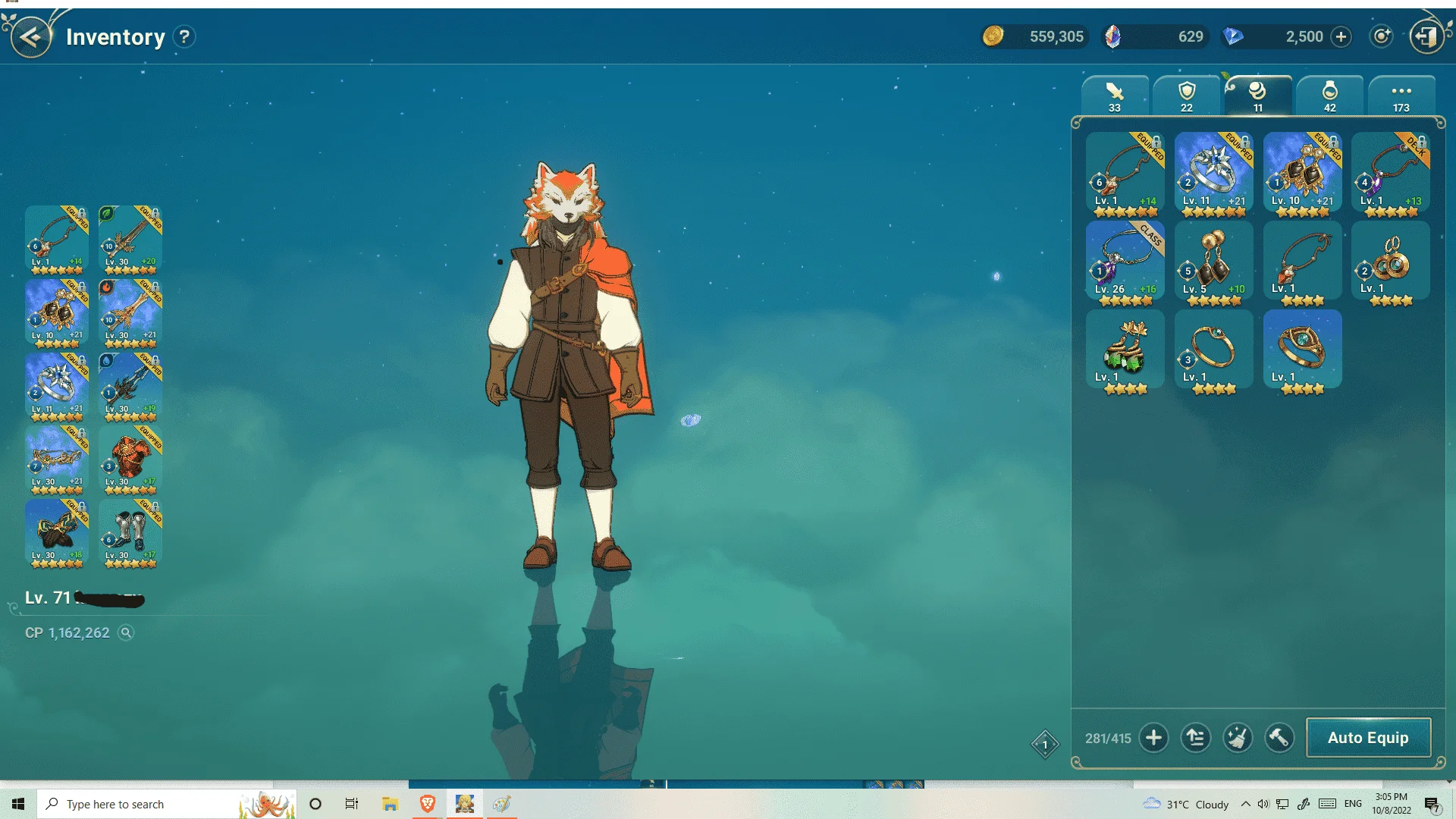Image resolution: width=1456 pixels, height=819 pixels.
Task: Click the Lv. 71 character level text
Action: tap(47, 598)
